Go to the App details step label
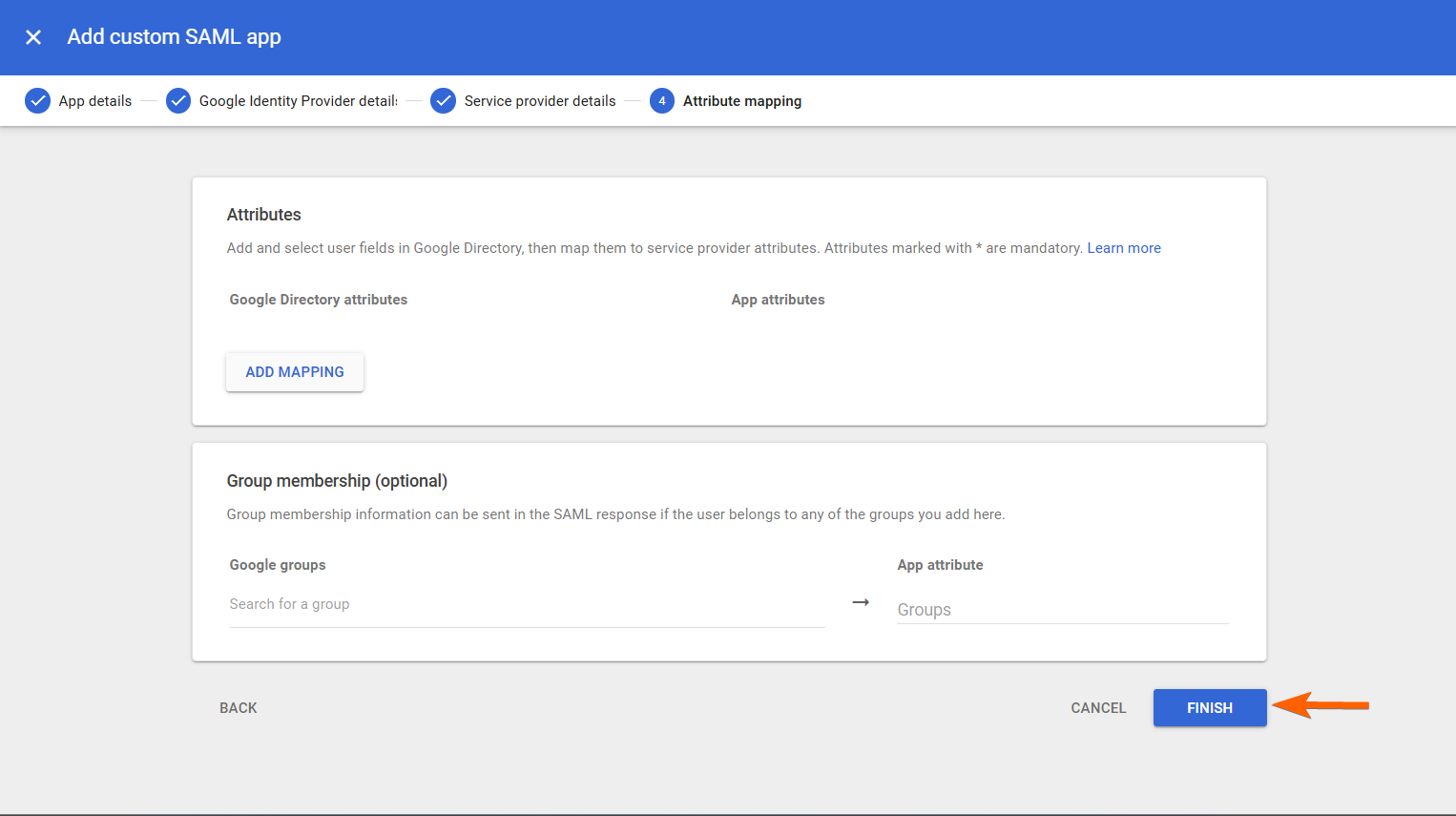This screenshot has height=816, width=1456. pos(95,101)
